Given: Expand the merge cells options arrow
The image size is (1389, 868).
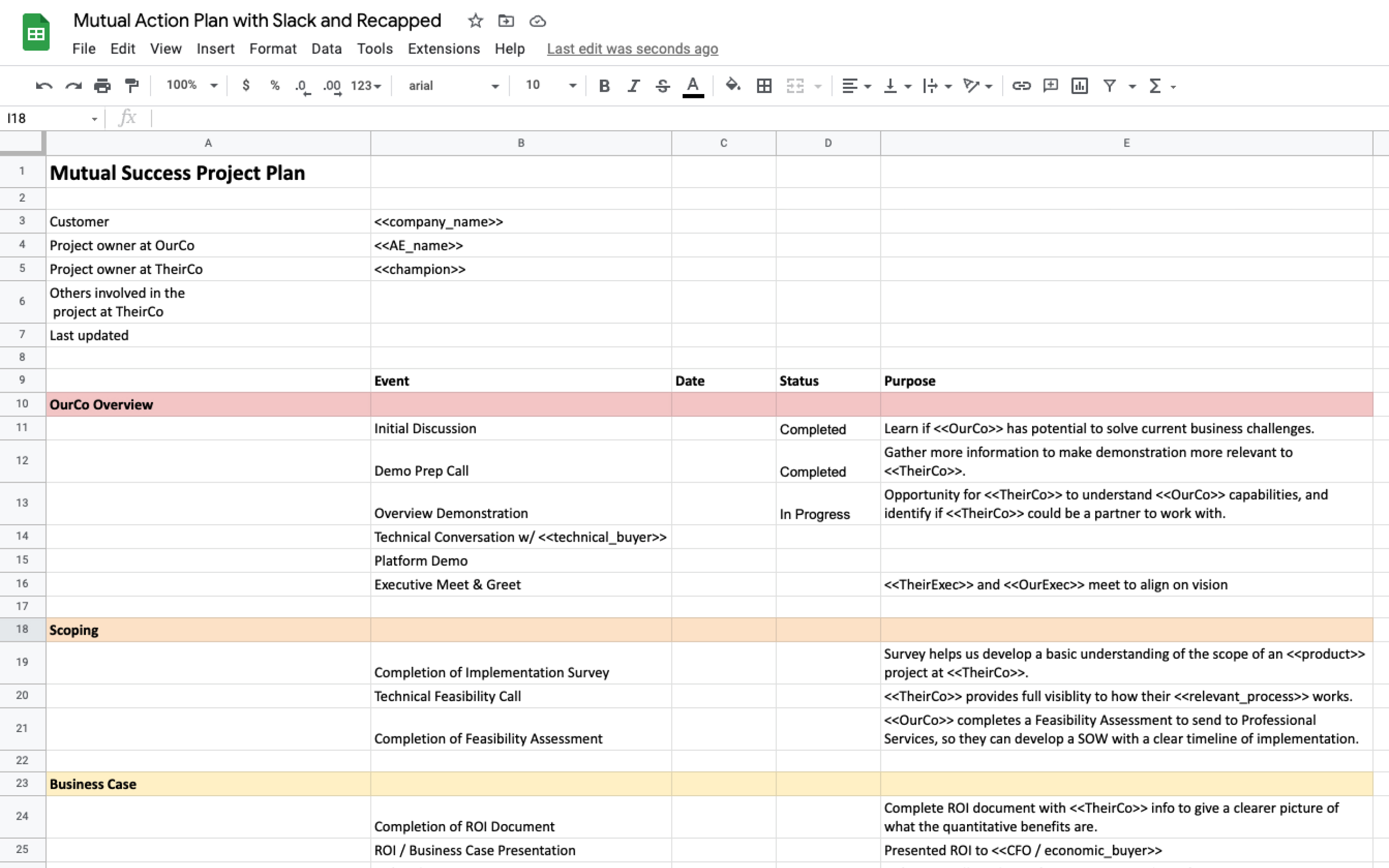Looking at the screenshot, I should pos(818,87).
